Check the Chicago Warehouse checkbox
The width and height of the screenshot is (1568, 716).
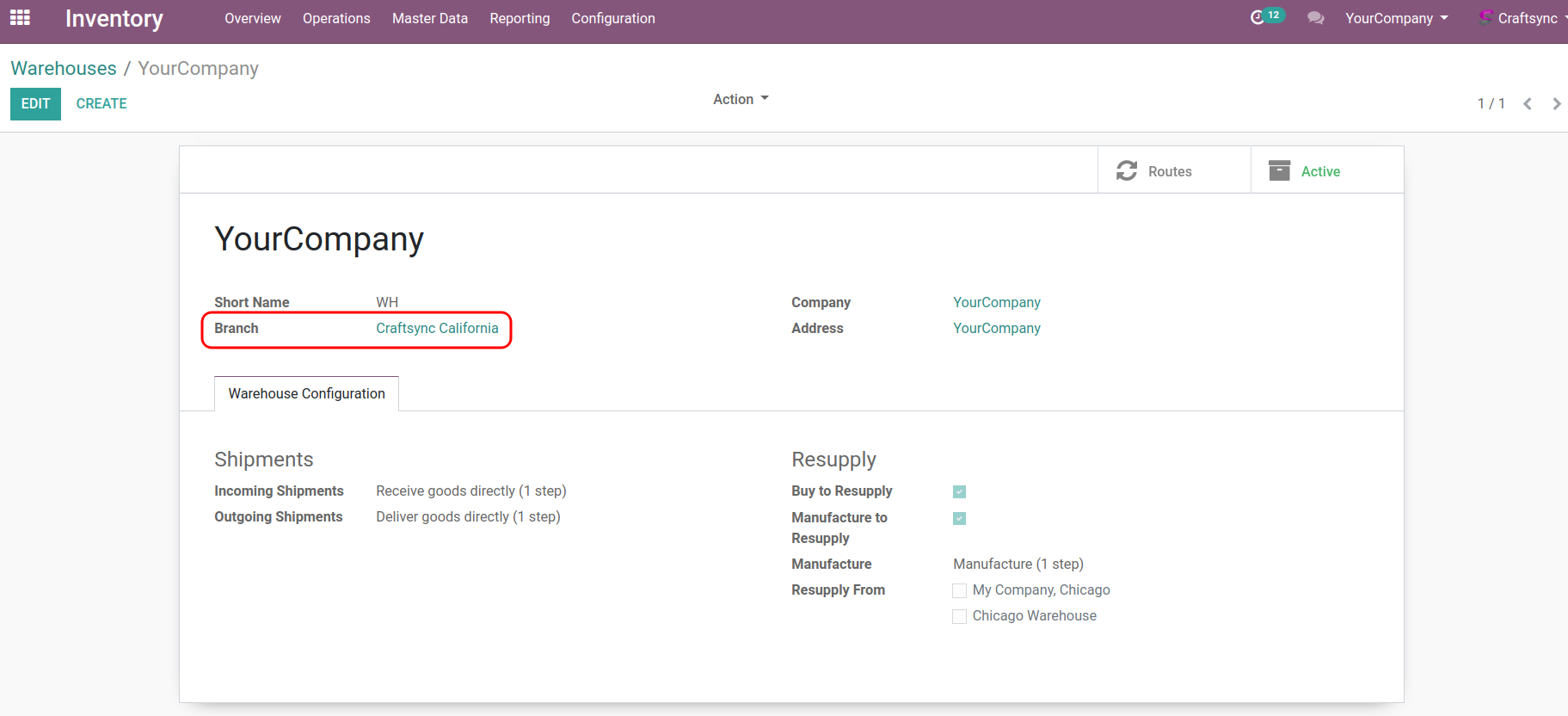coord(959,616)
